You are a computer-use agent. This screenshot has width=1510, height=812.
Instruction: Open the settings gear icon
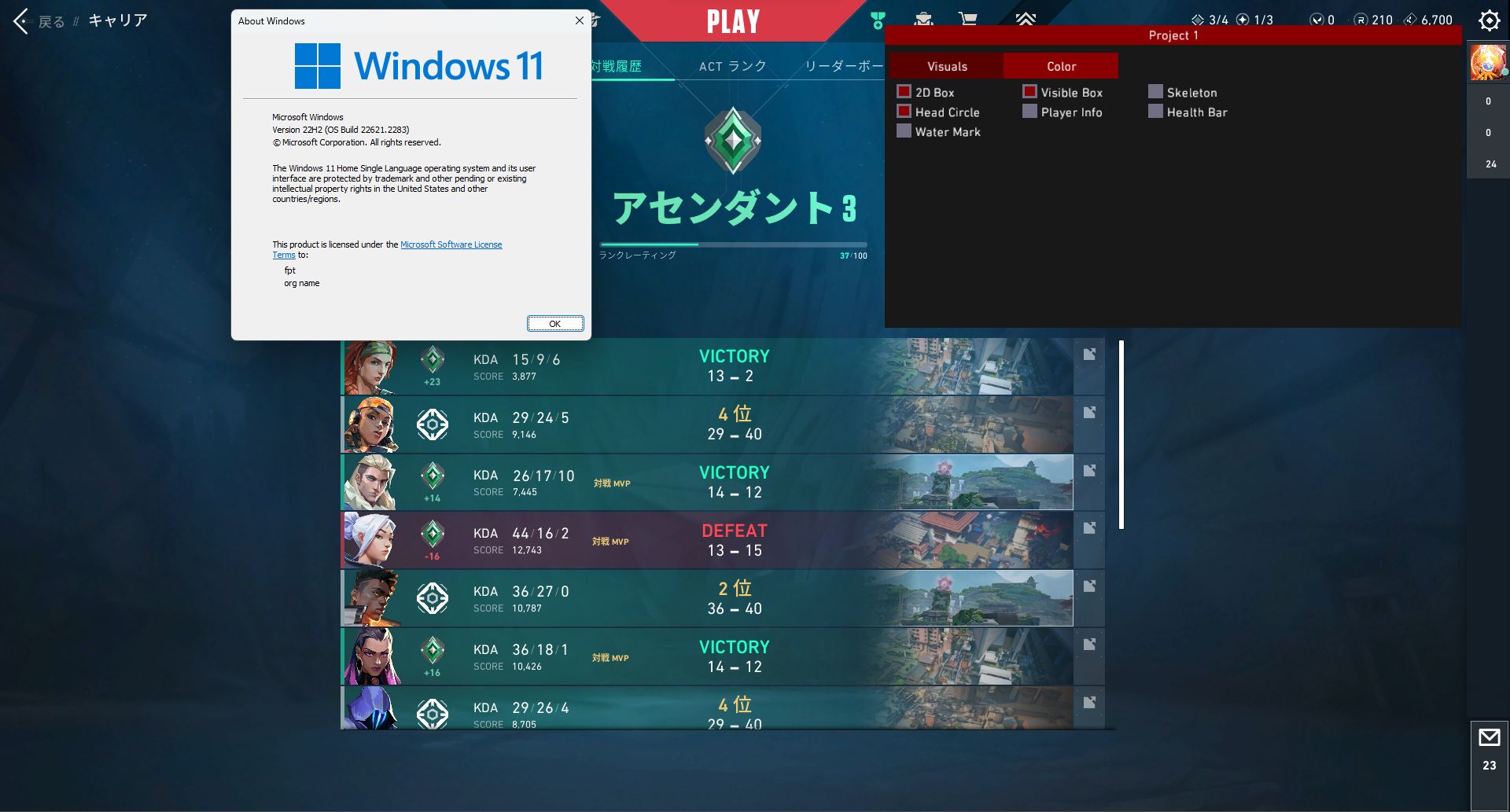(x=1489, y=20)
